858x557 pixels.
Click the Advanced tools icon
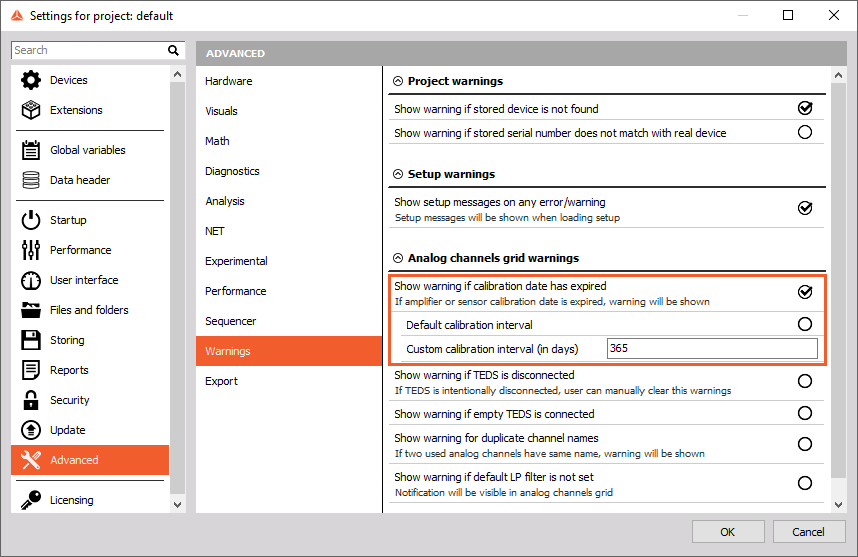tap(31, 460)
